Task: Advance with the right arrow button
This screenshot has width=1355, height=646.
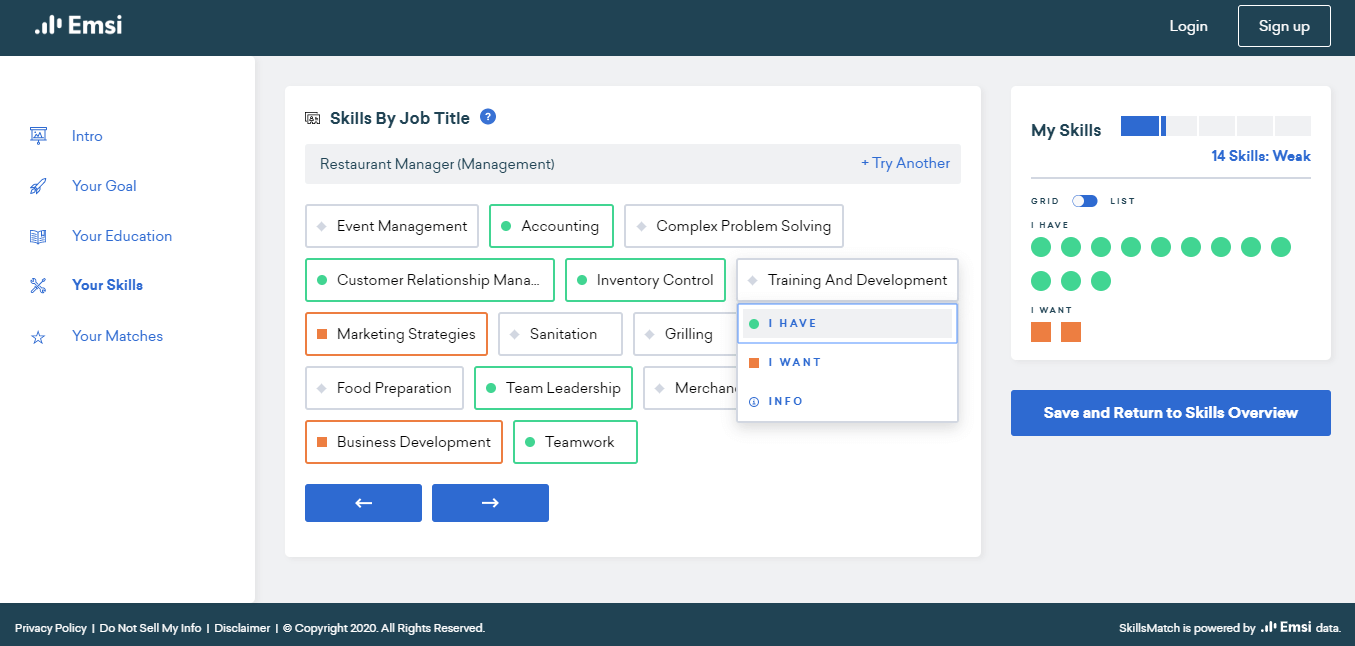Action: 490,503
